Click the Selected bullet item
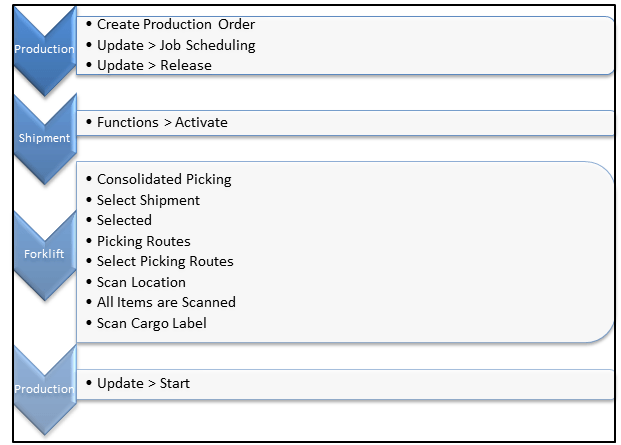The width and height of the screenshot is (621, 445). tap(124, 220)
